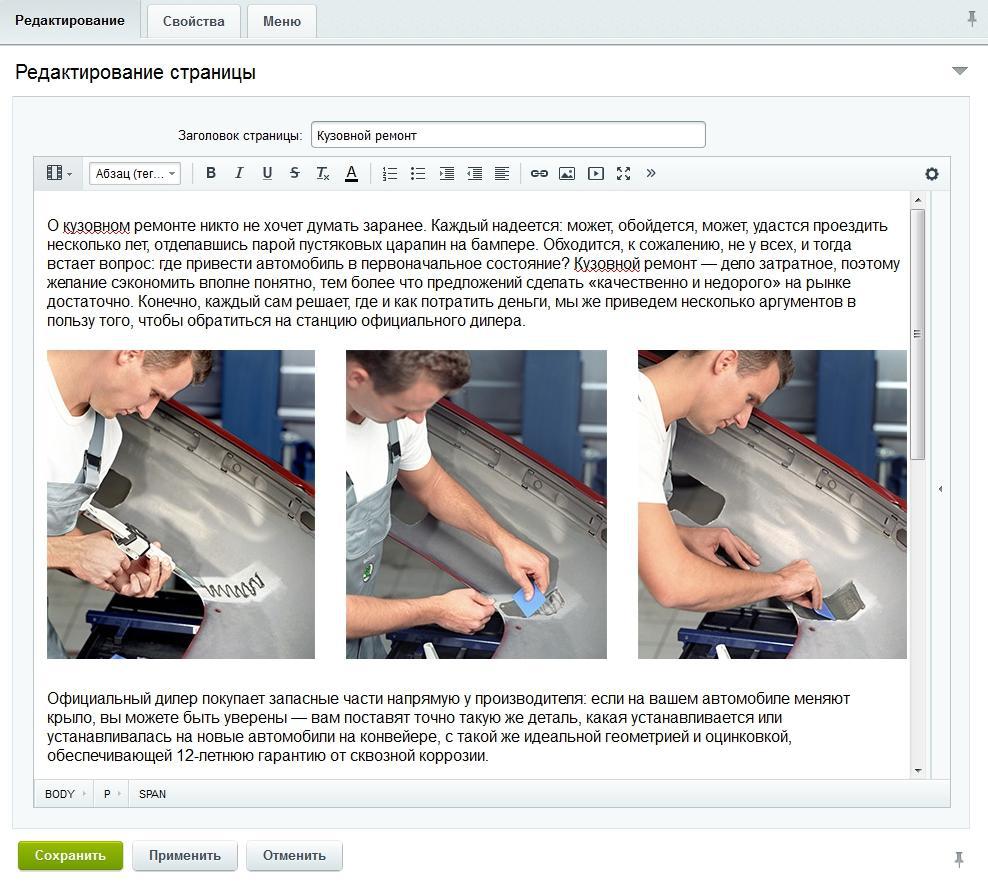
Task: Select the Редактирование tab
Action: pyautogui.click(x=70, y=21)
